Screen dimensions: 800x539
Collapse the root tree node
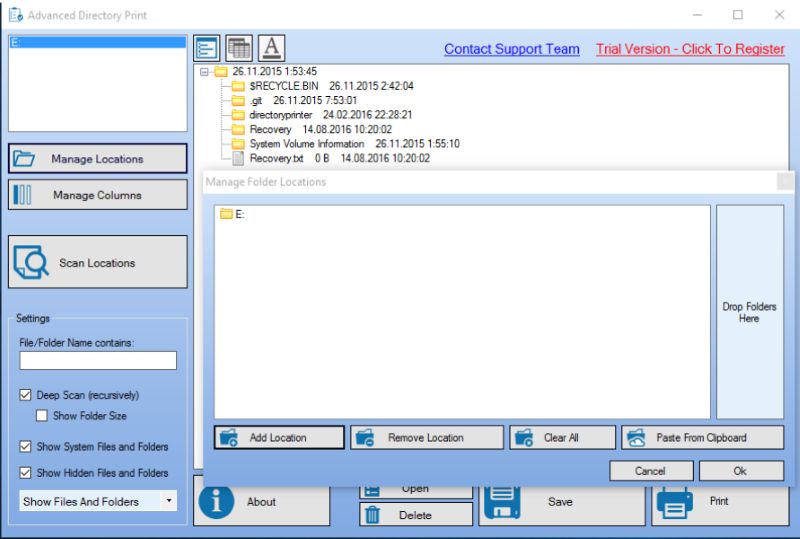tap(204, 72)
